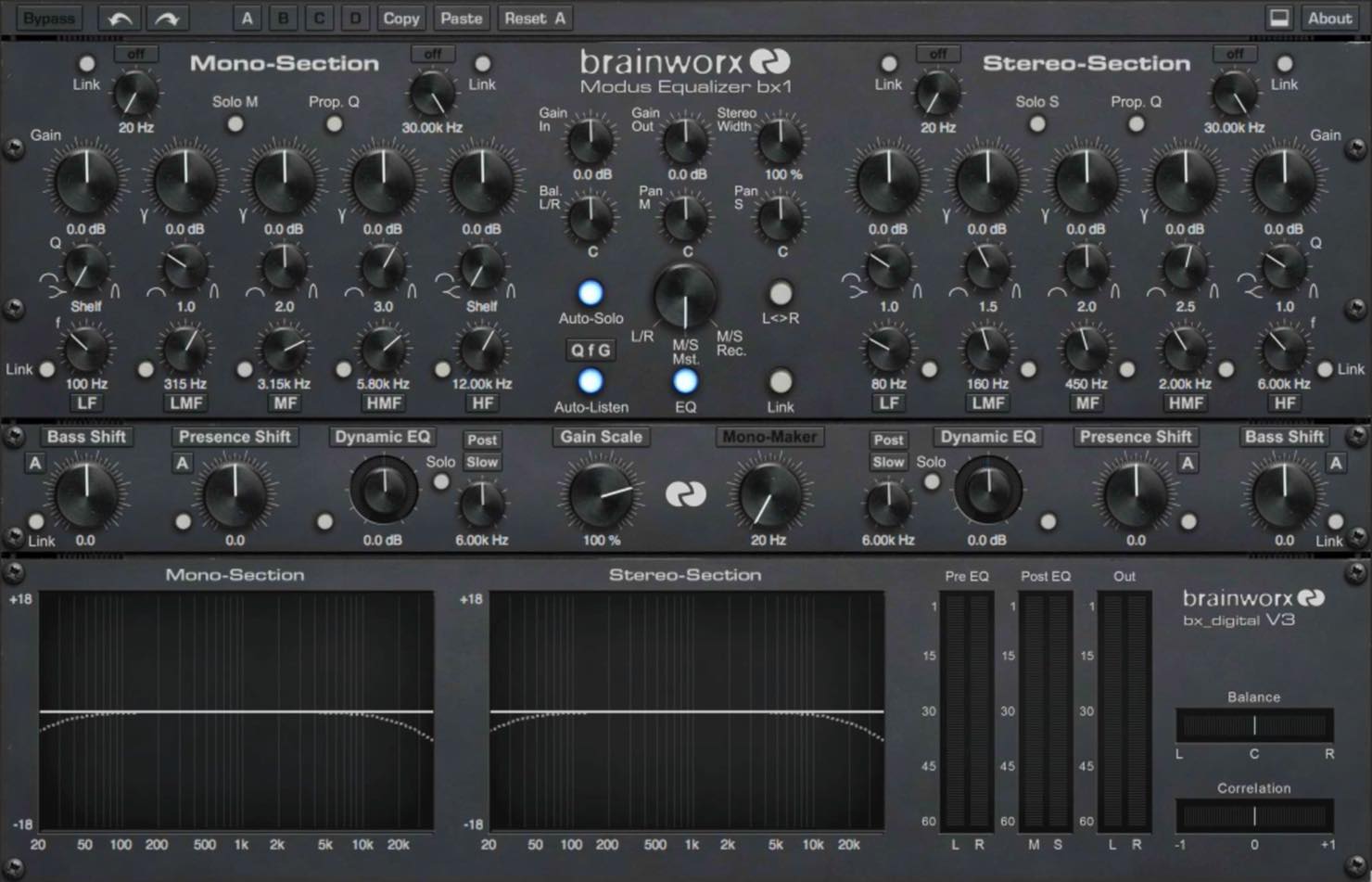Screen dimensions: 1372x882
Task: Click the Correlation meter
Action: click(x=1254, y=815)
